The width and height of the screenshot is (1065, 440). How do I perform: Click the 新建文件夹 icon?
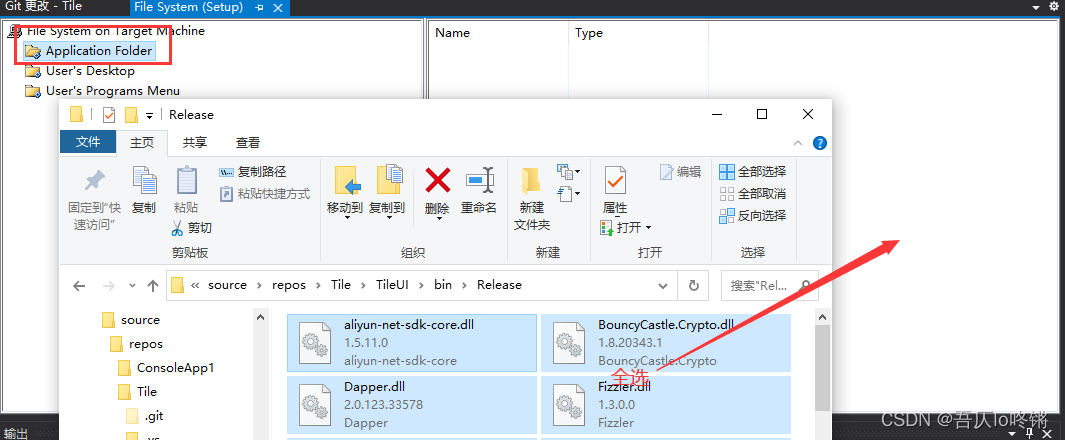(532, 181)
